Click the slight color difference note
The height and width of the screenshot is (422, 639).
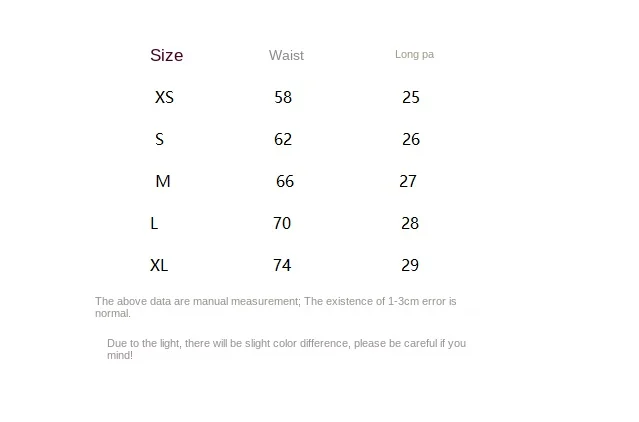[286, 348]
